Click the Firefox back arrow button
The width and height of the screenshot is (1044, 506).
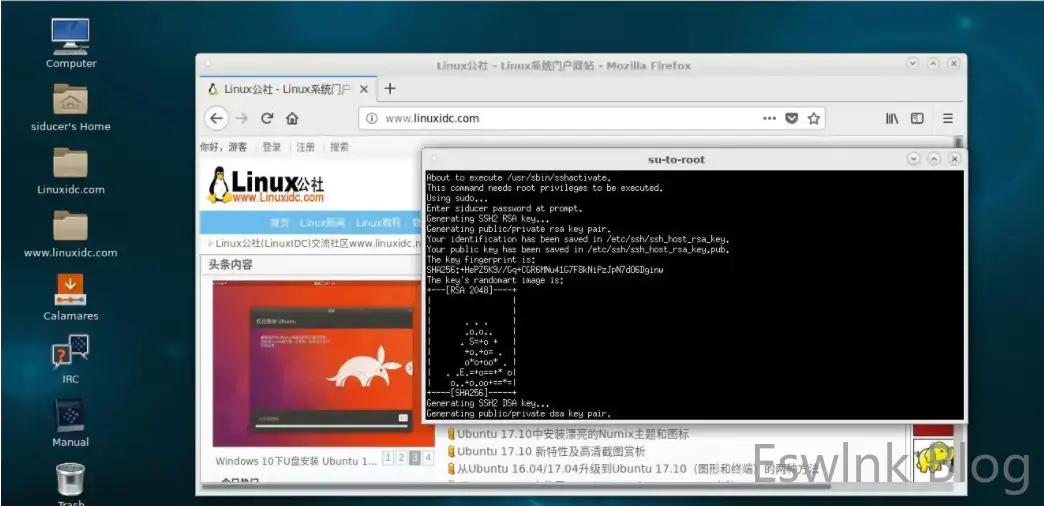coord(216,118)
